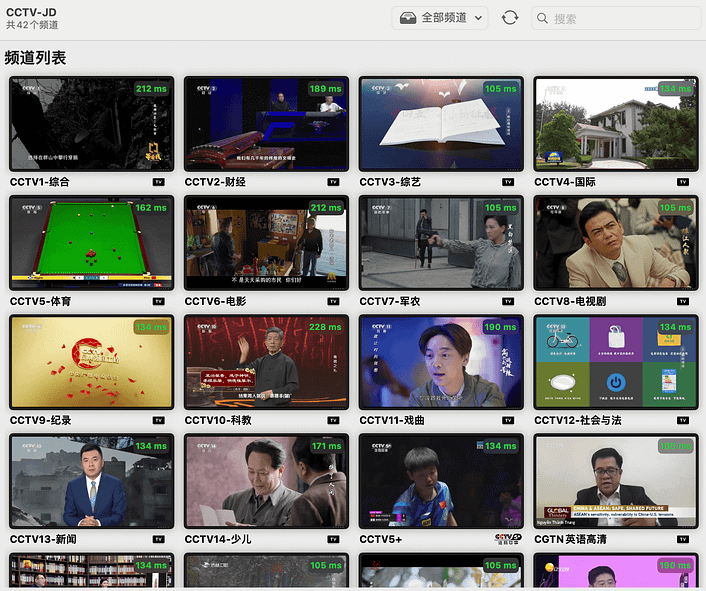The width and height of the screenshot is (706, 591).
Task: Open the CCTV5+ table tennis thumbnail
Action: pos(441,481)
